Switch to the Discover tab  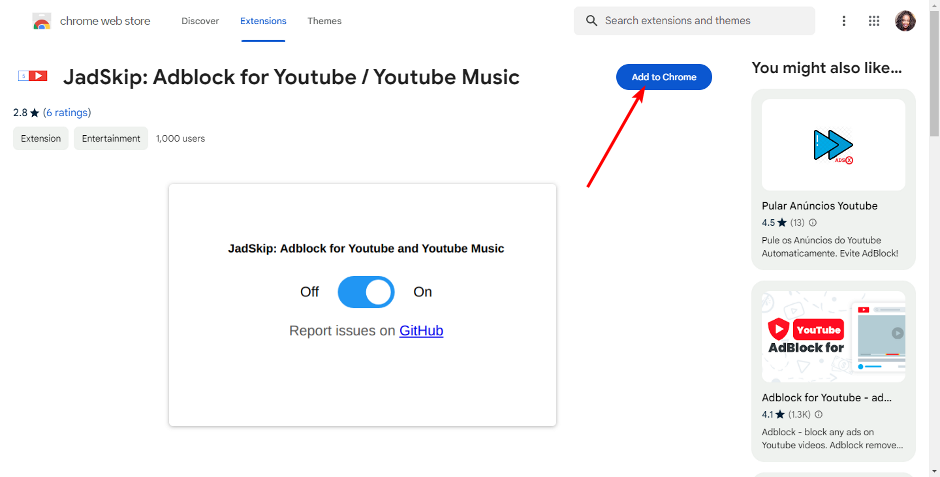click(200, 21)
